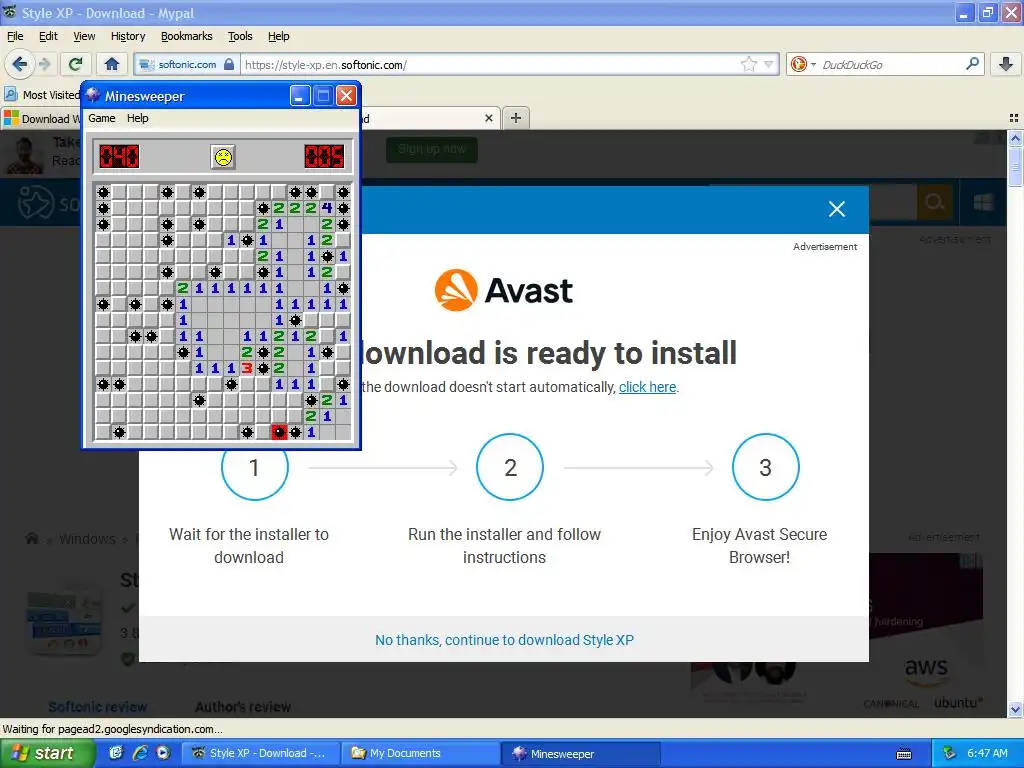Launch Internet Explorer from quick launch

[140, 753]
